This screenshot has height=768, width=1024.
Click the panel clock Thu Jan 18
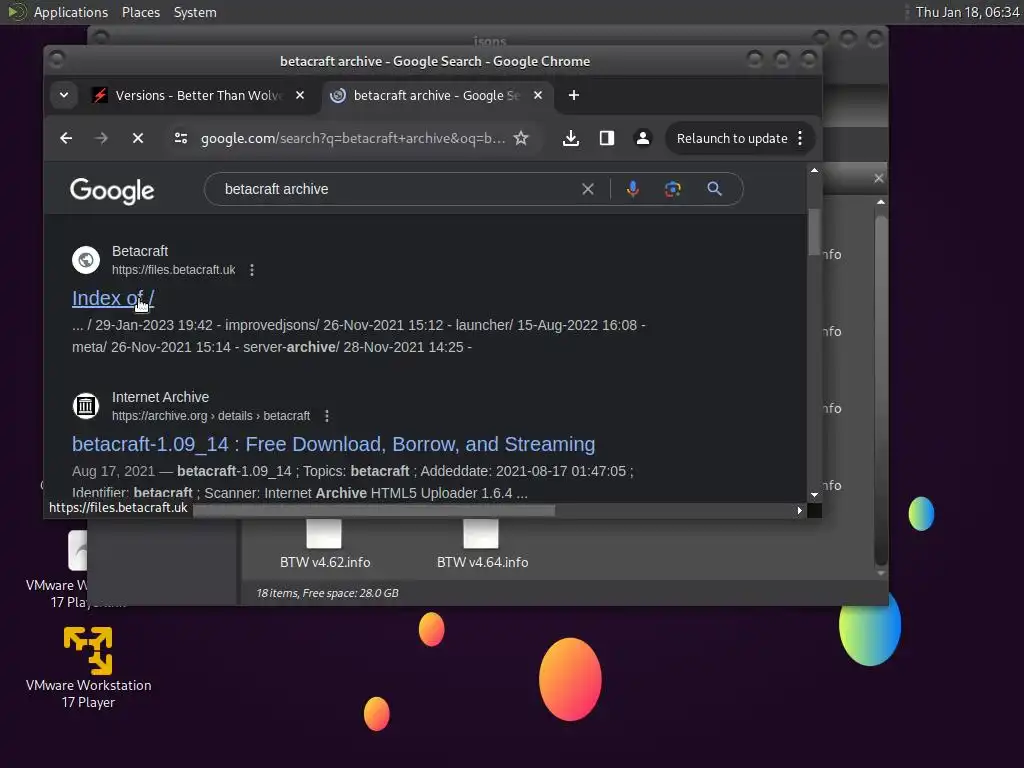tap(967, 12)
